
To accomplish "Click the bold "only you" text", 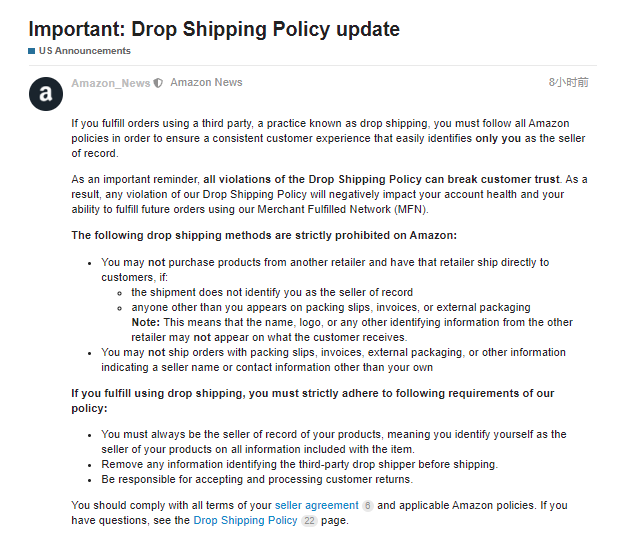I will 498,138.
